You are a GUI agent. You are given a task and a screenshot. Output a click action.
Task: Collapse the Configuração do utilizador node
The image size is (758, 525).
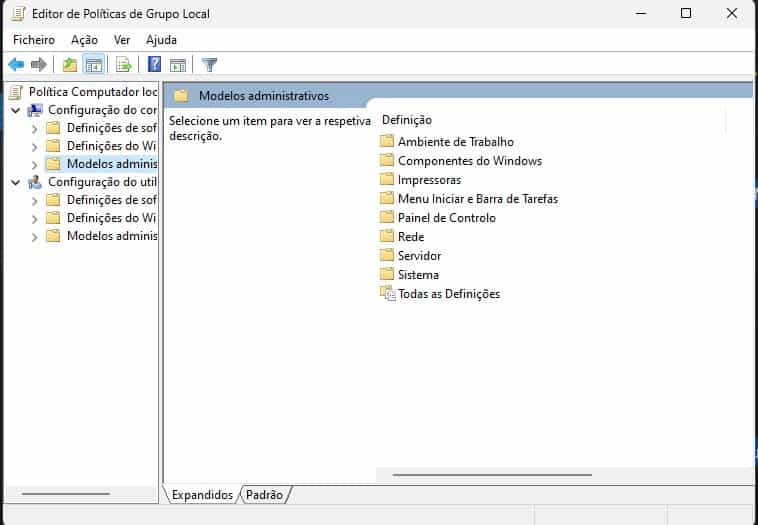(16, 182)
